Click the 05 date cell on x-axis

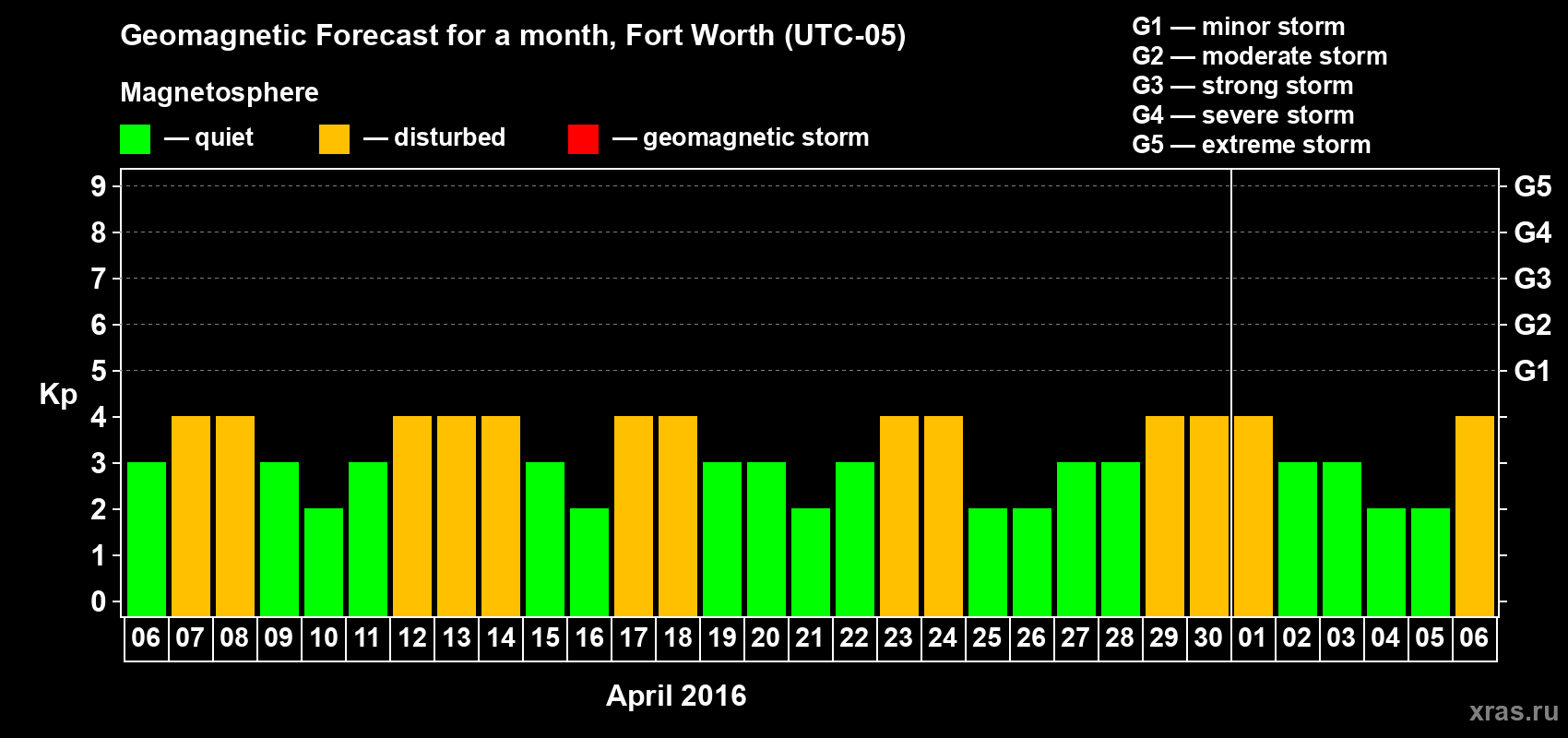1430,638
